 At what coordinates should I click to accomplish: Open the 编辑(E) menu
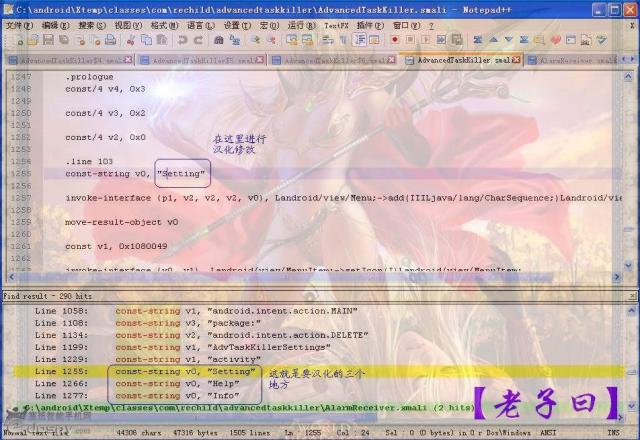point(56,25)
